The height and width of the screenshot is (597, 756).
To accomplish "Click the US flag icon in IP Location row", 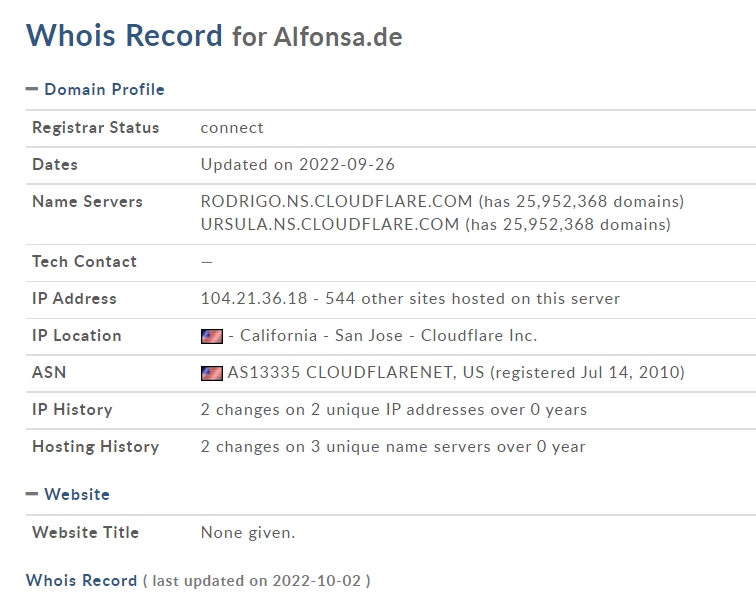I will [x=212, y=336].
